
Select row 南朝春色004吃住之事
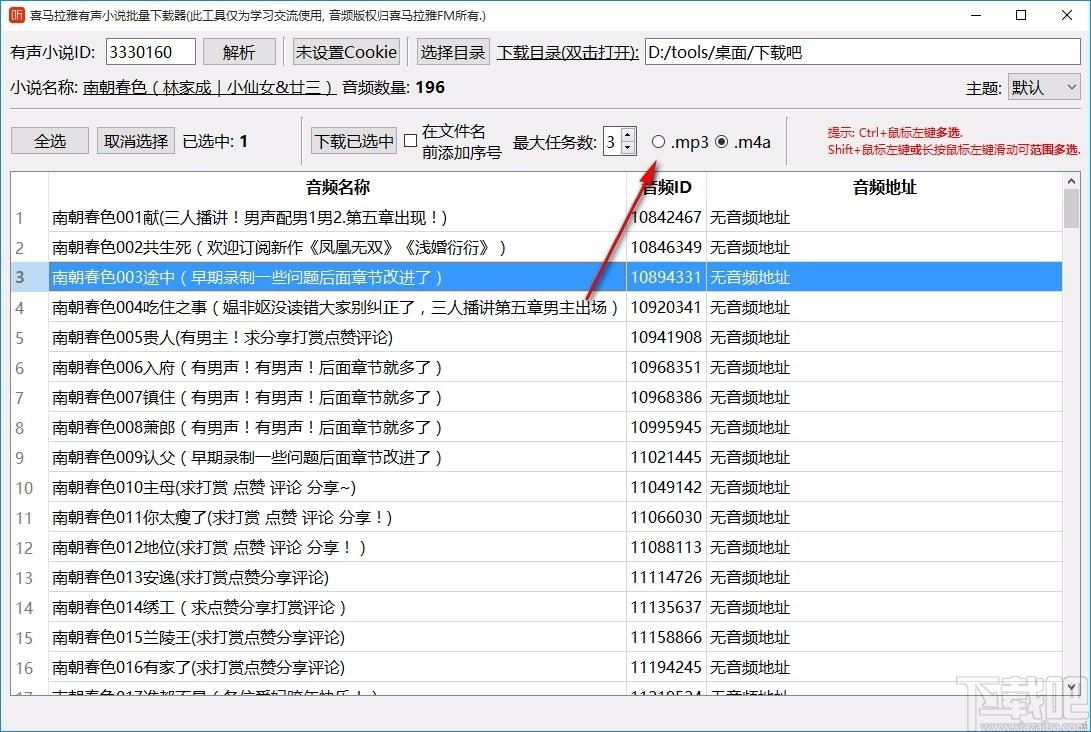(x=337, y=308)
